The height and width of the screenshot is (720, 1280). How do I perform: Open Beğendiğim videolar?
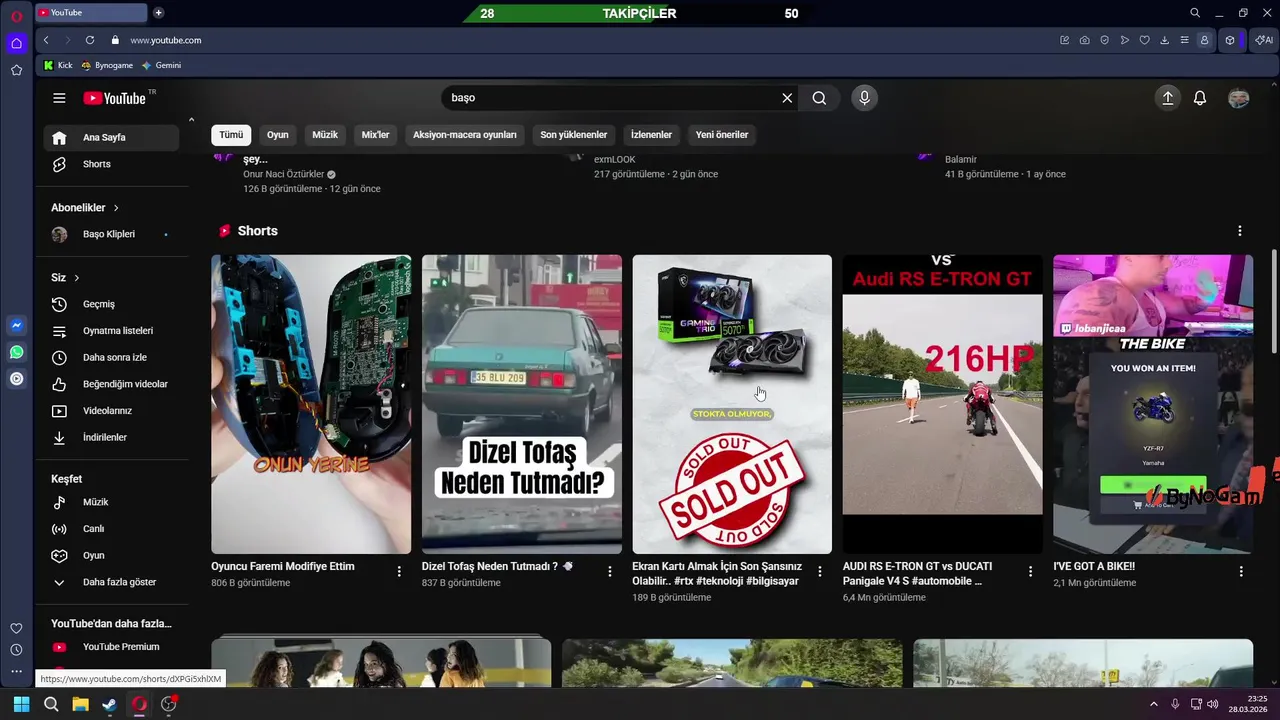[111, 384]
